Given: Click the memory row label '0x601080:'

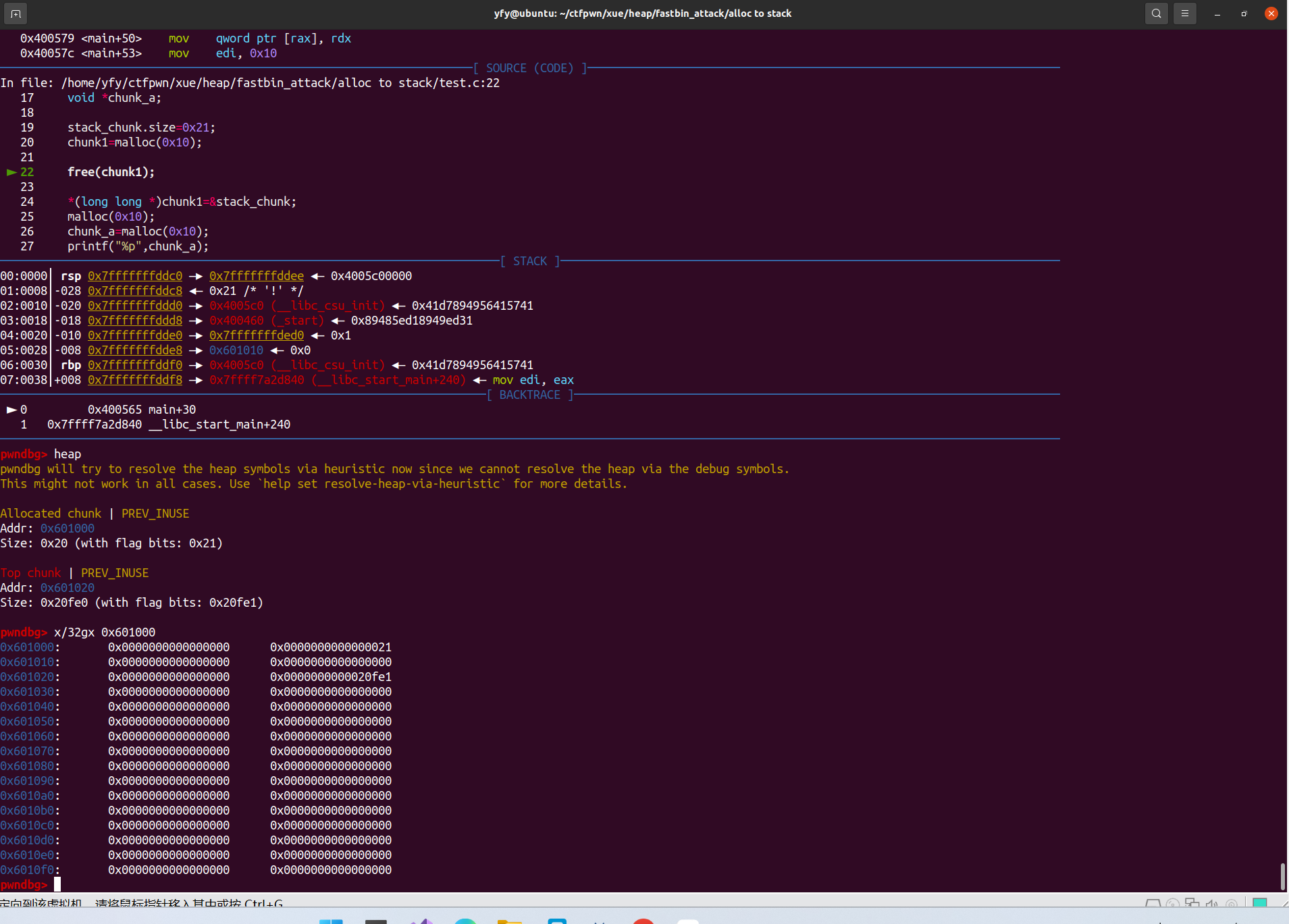Looking at the screenshot, I should click(x=30, y=766).
